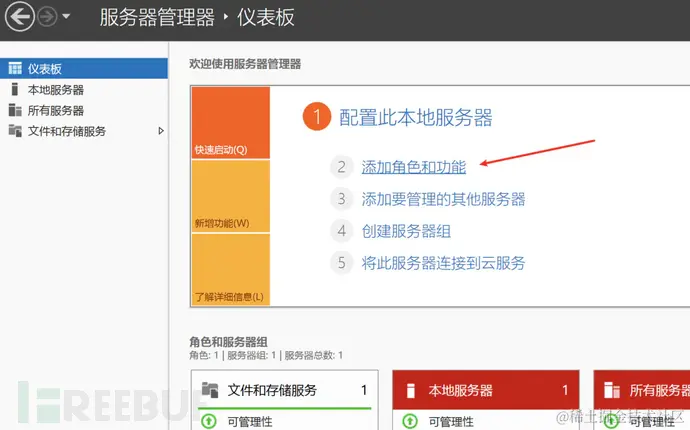Open the 新增功能(W) tile

point(231,196)
